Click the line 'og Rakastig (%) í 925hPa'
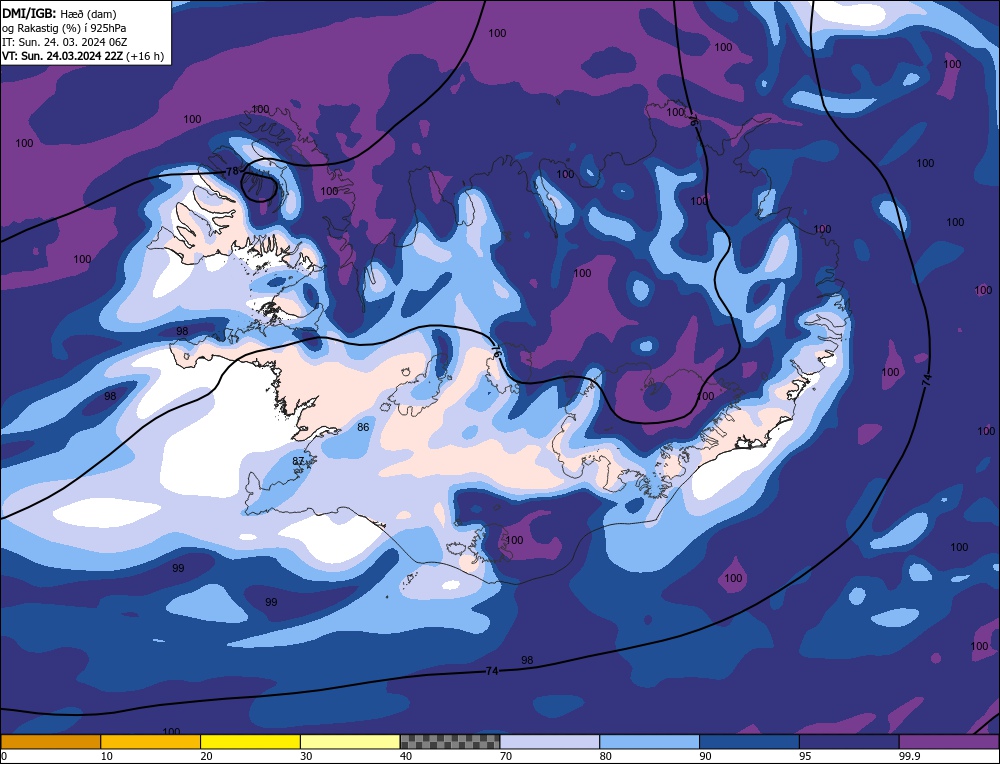This screenshot has width=1000, height=764. [64, 27]
